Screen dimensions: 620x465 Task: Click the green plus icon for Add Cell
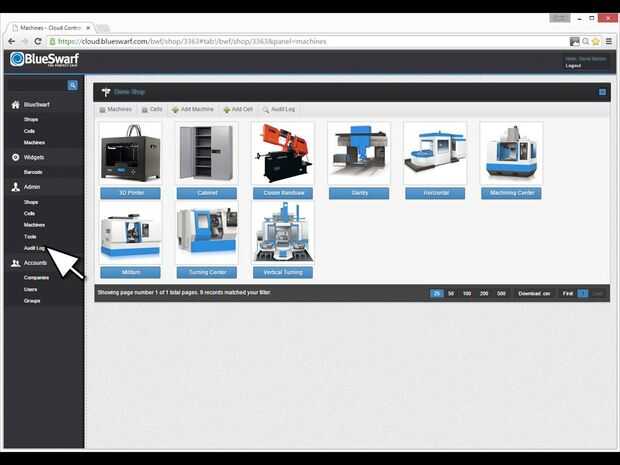(x=227, y=110)
